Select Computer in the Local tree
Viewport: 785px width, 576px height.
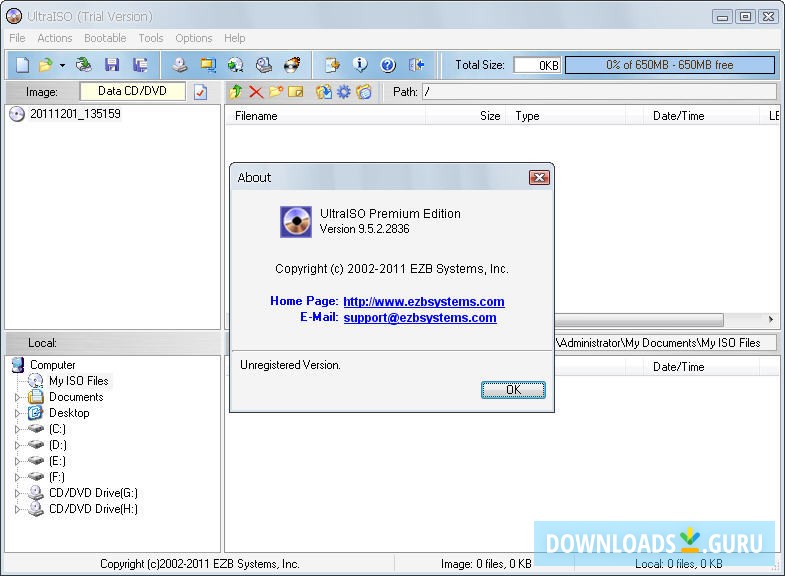click(53, 365)
